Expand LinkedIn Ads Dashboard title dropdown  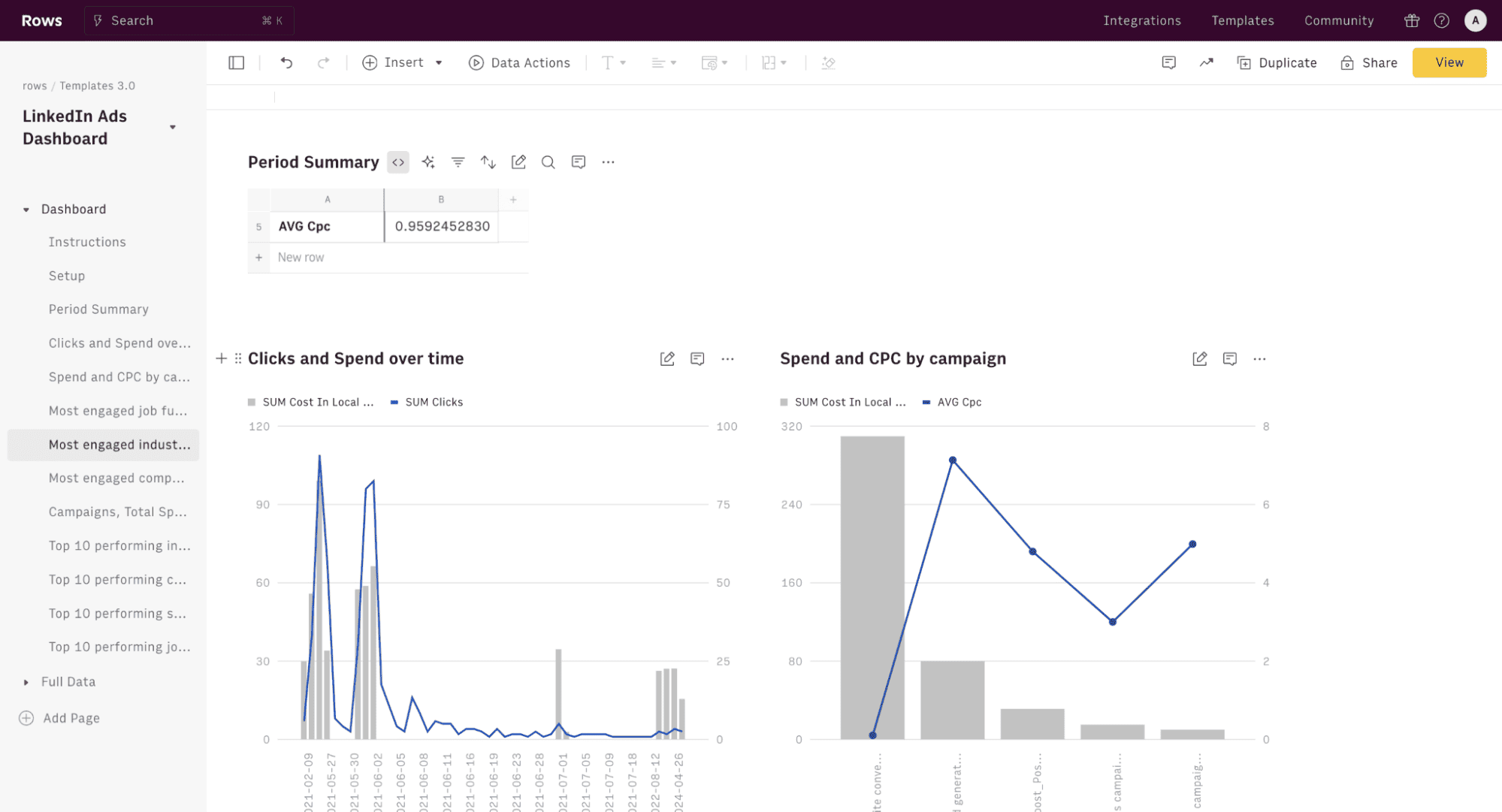173,128
